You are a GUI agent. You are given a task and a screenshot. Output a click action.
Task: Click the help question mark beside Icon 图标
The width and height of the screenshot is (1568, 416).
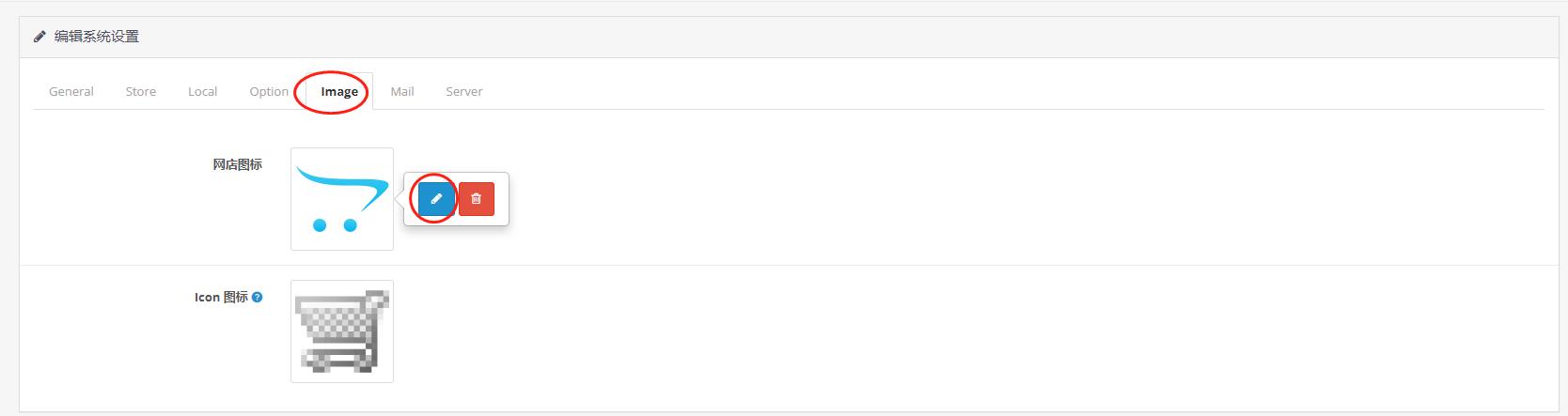pos(258,297)
